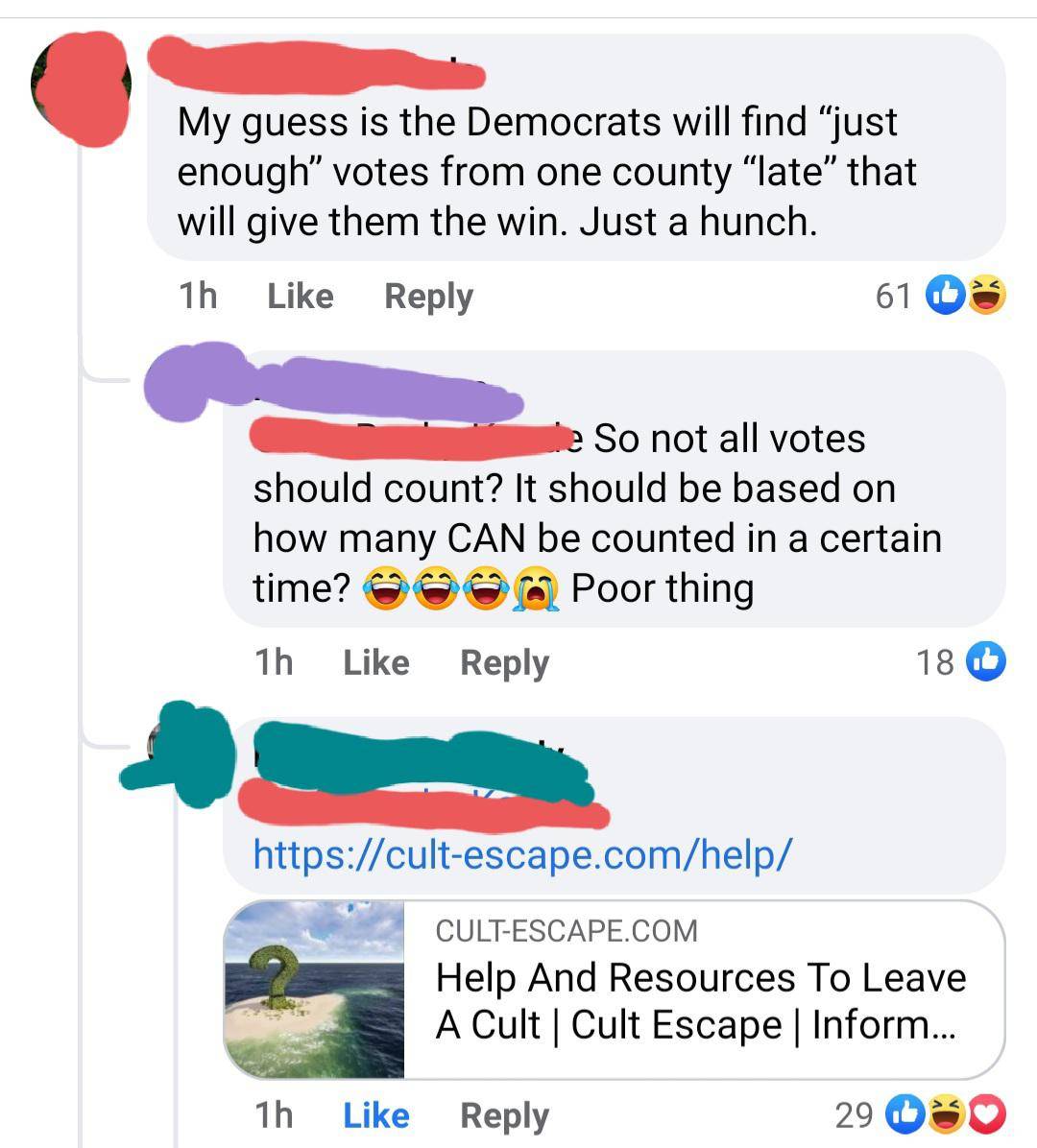Like the Democrats 'just enough' votes comment
Screen dimensions: 1037x1148
click(301, 297)
